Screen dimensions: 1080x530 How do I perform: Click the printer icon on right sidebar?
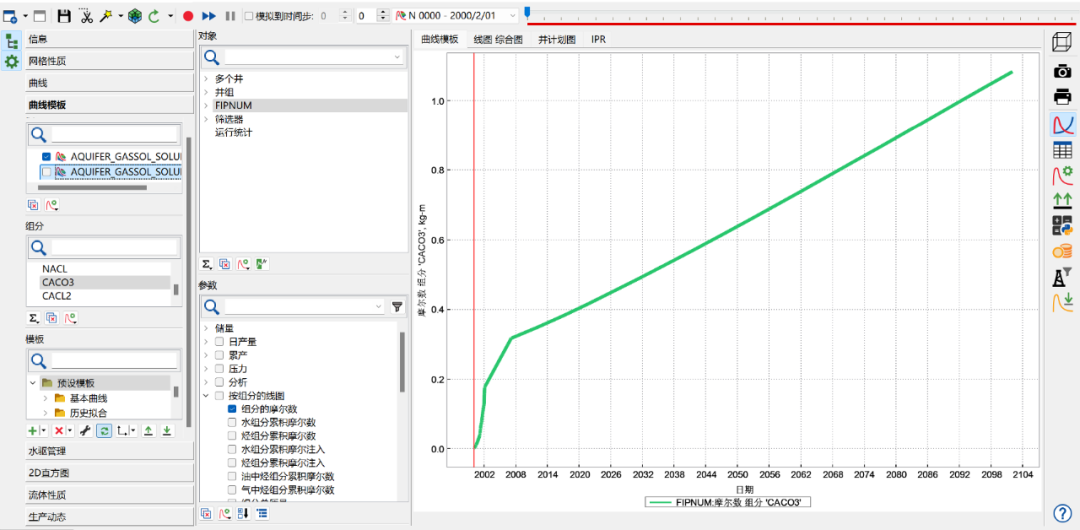(1062, 97)
